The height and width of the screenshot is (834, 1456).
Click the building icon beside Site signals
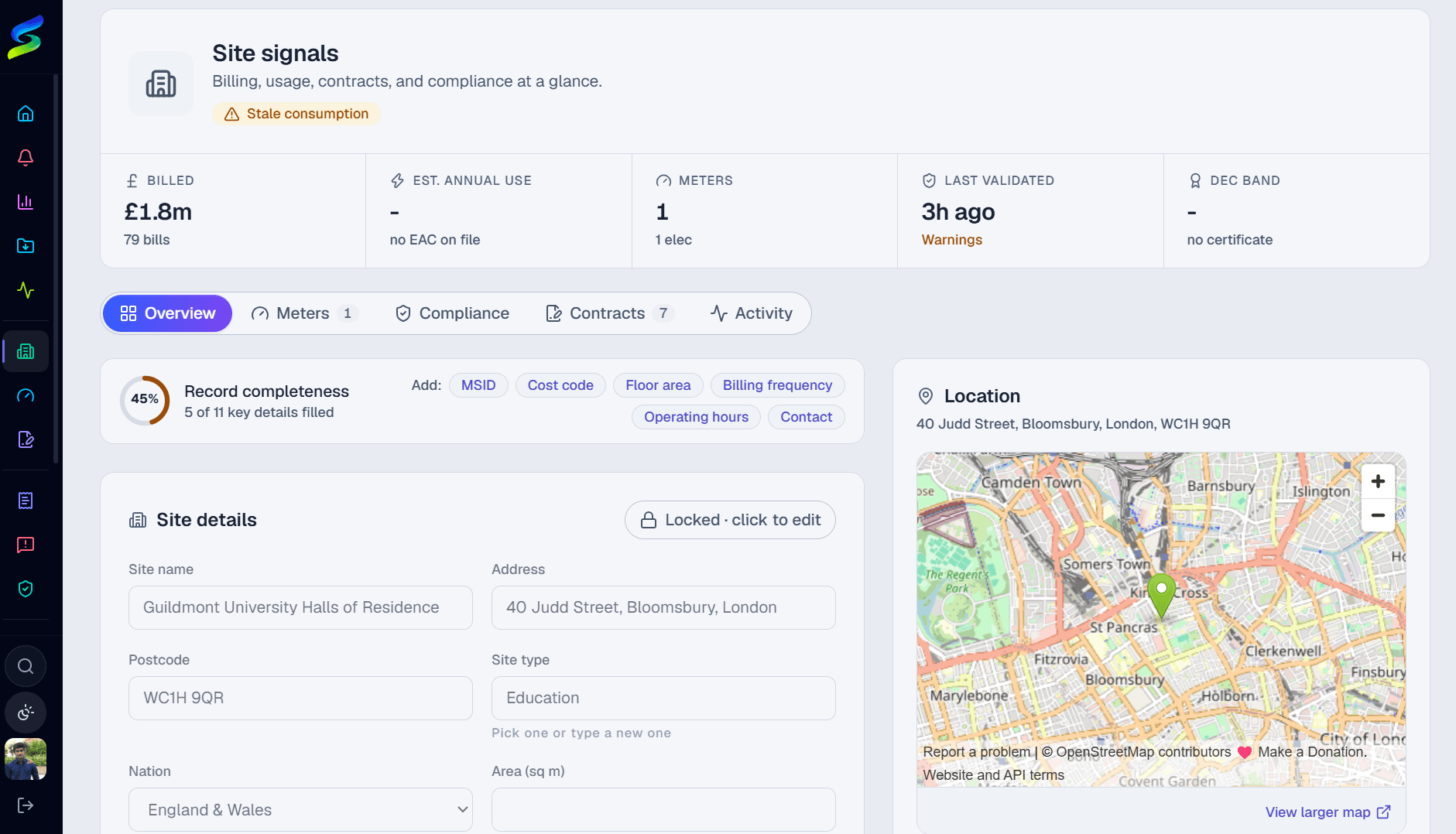point(161,84)
